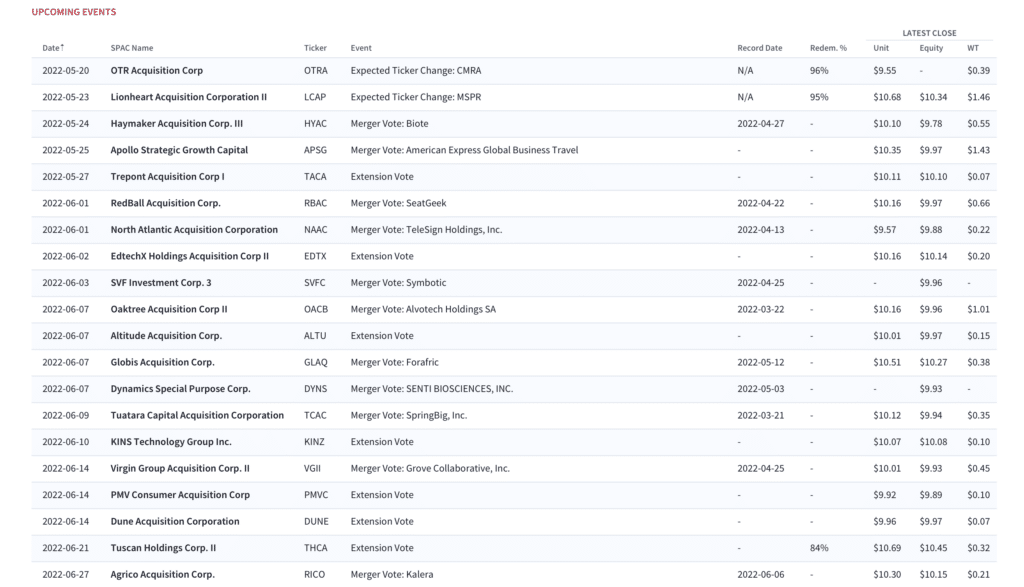Viewport: 1024px width, 587px height.
Task: Open EdtechX Holdings Acquisition Corp II
Action: coord(189,256)
